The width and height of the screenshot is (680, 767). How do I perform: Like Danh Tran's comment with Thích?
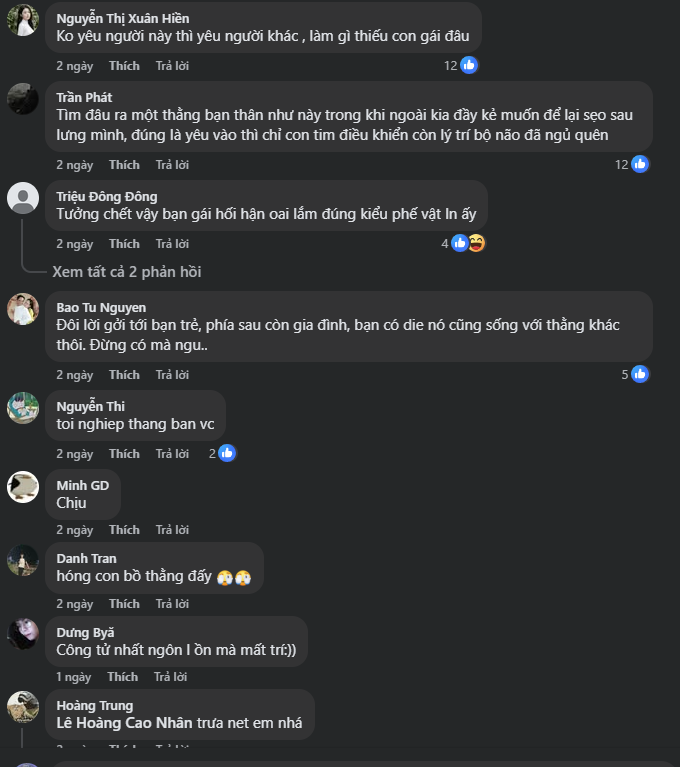coord(124,604)
